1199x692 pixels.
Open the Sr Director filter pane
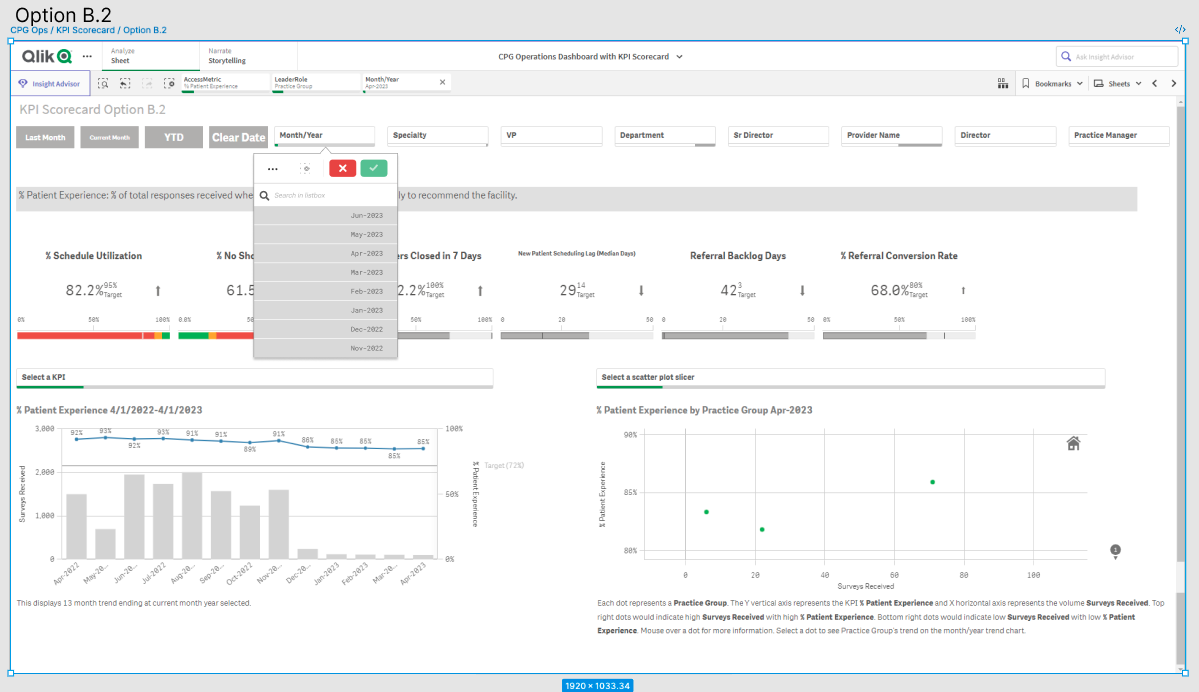click(x=778, y=135)
